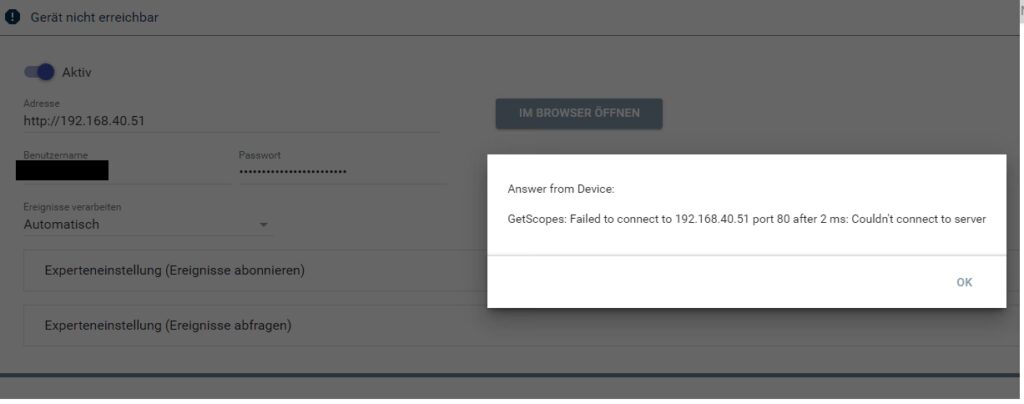Screen dimensions: 1024x404
Task: Click the 'Gerät nicht erreichbar' header title
Action: (x=94, y=17)
